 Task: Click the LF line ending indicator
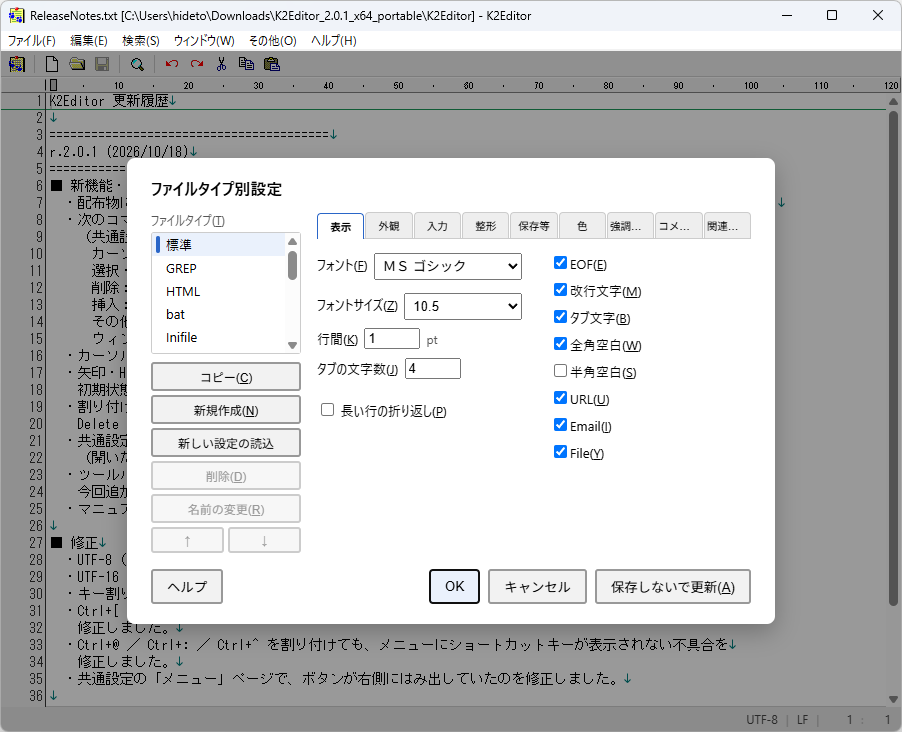(802, 719)
